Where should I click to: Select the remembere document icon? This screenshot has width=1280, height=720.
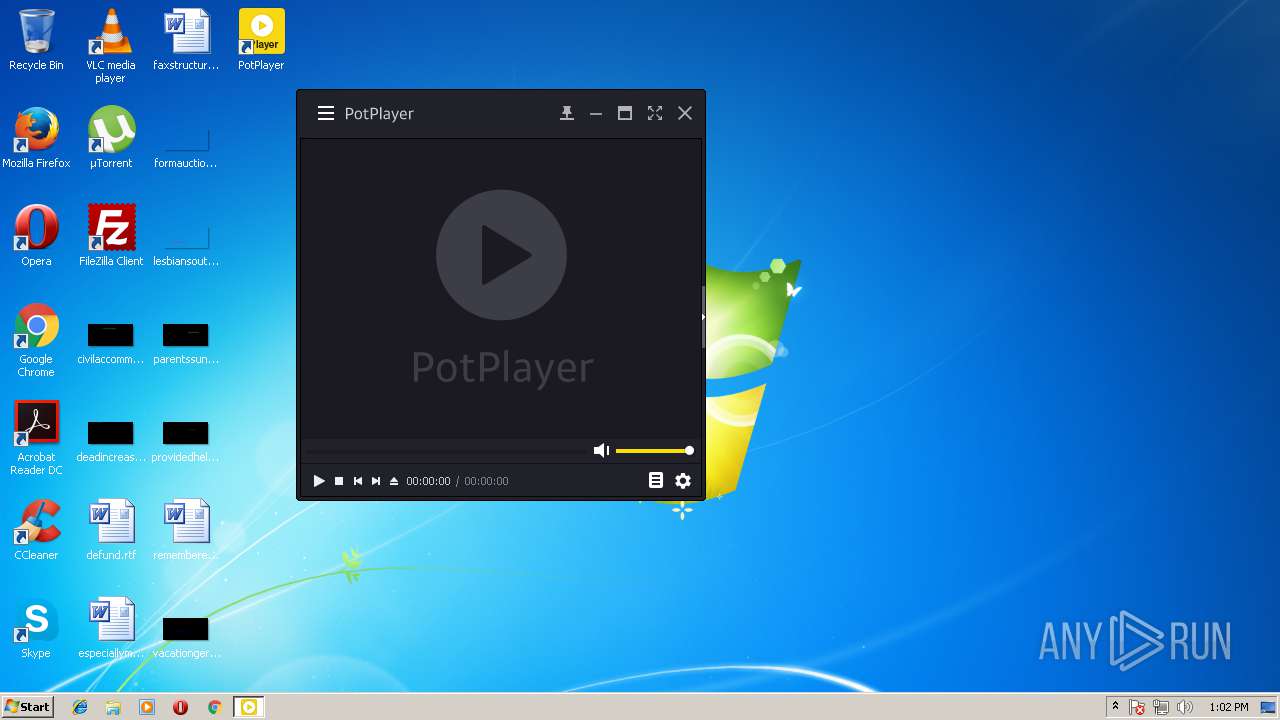coord(186,530)
